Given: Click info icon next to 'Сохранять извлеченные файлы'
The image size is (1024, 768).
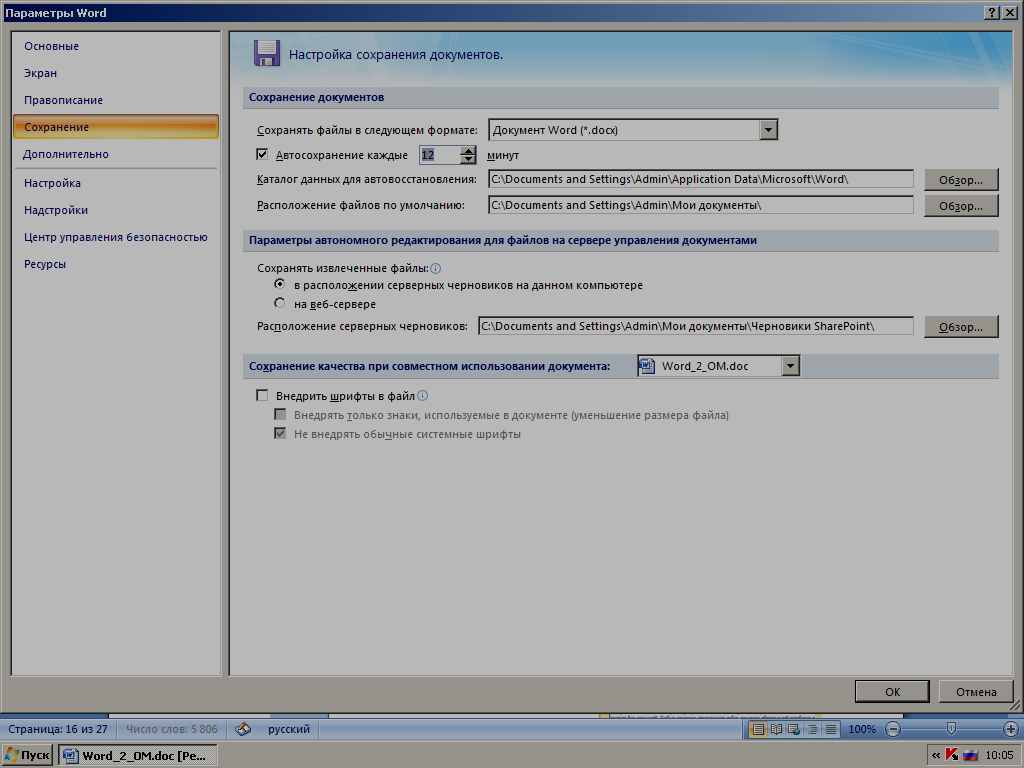Looking at the screenshot, I should (x=436, y=268).
